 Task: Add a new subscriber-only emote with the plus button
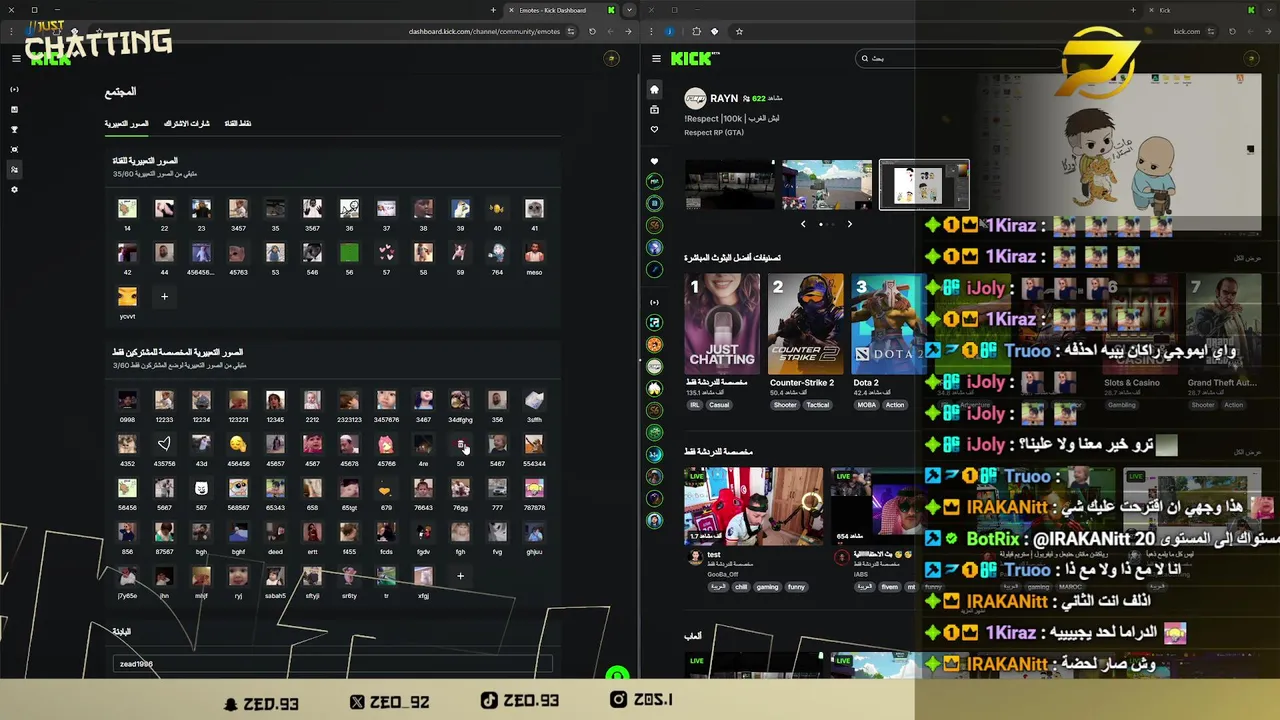point(460,575)
